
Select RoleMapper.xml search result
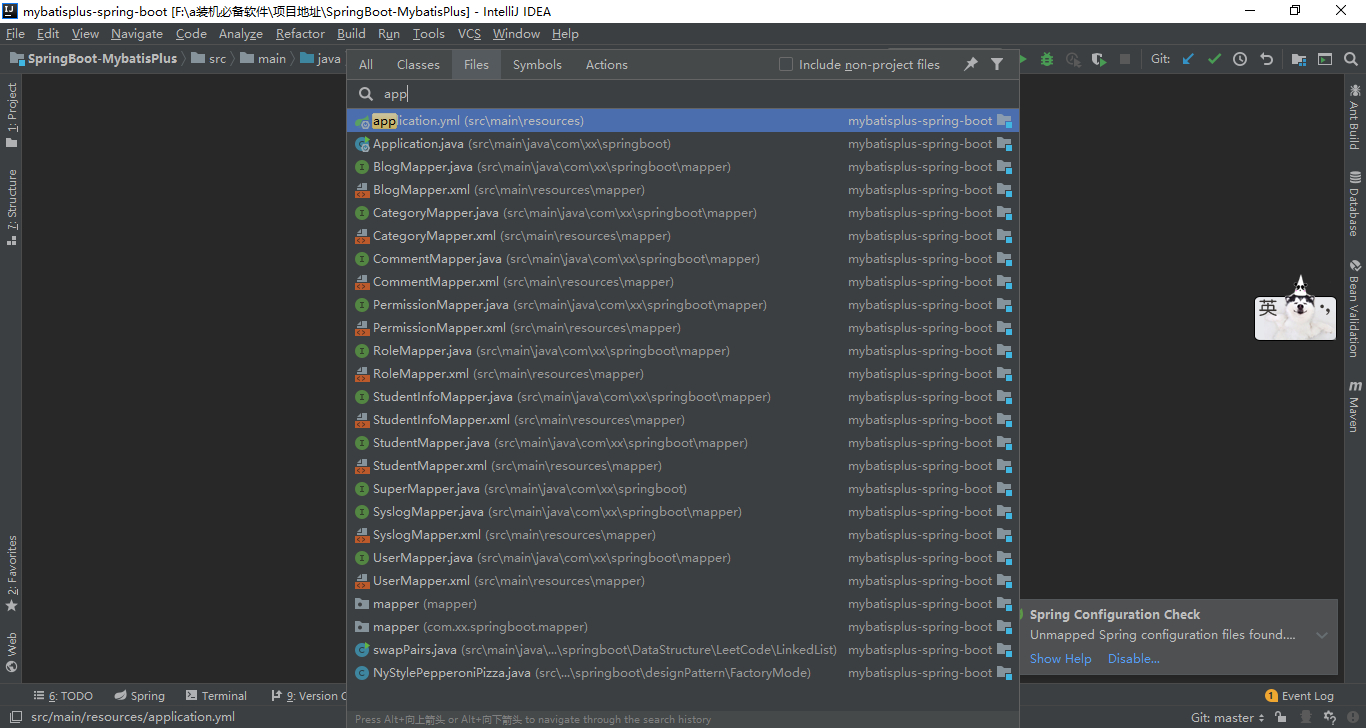point(683,374)
